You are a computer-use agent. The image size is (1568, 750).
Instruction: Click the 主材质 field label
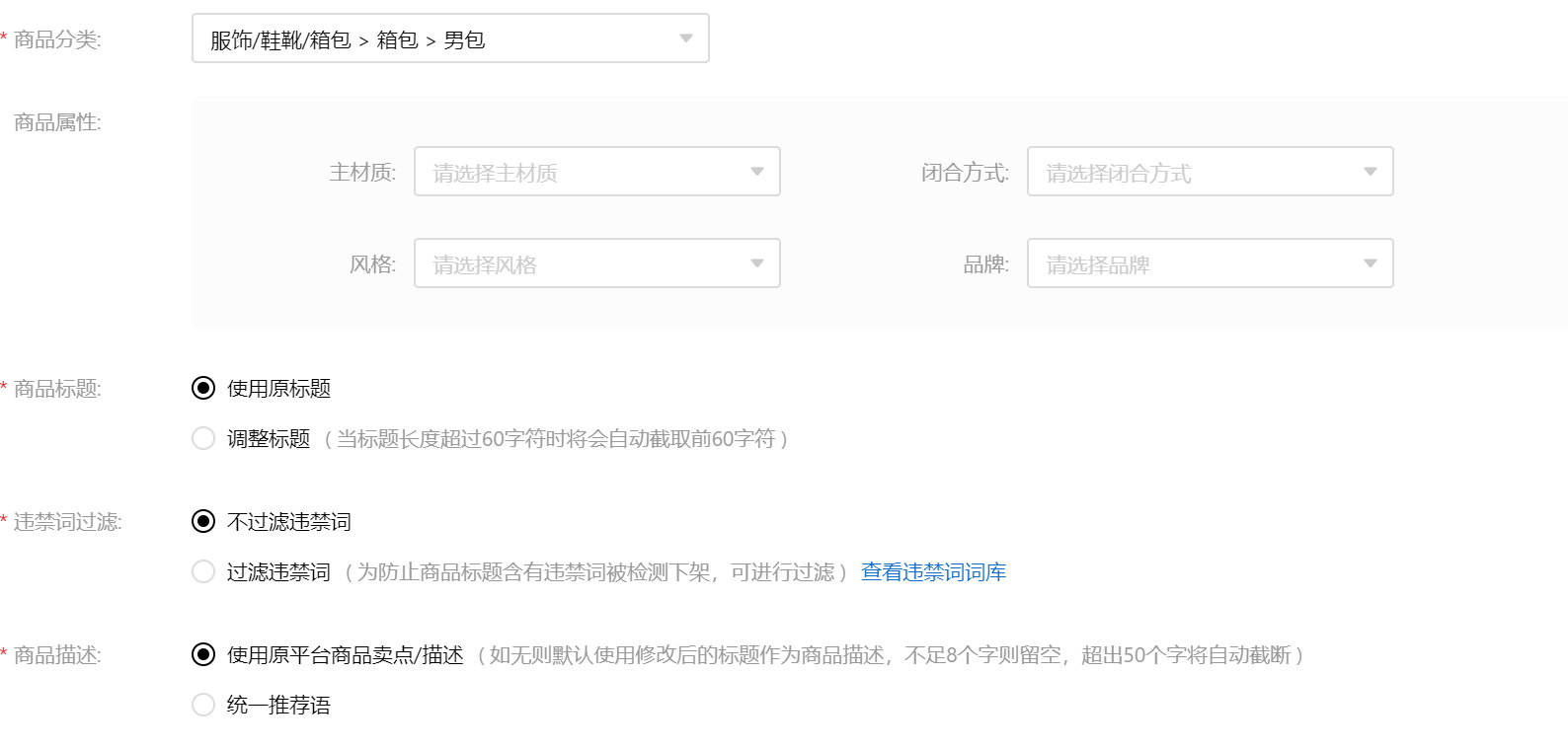click(x=362, y=173)
